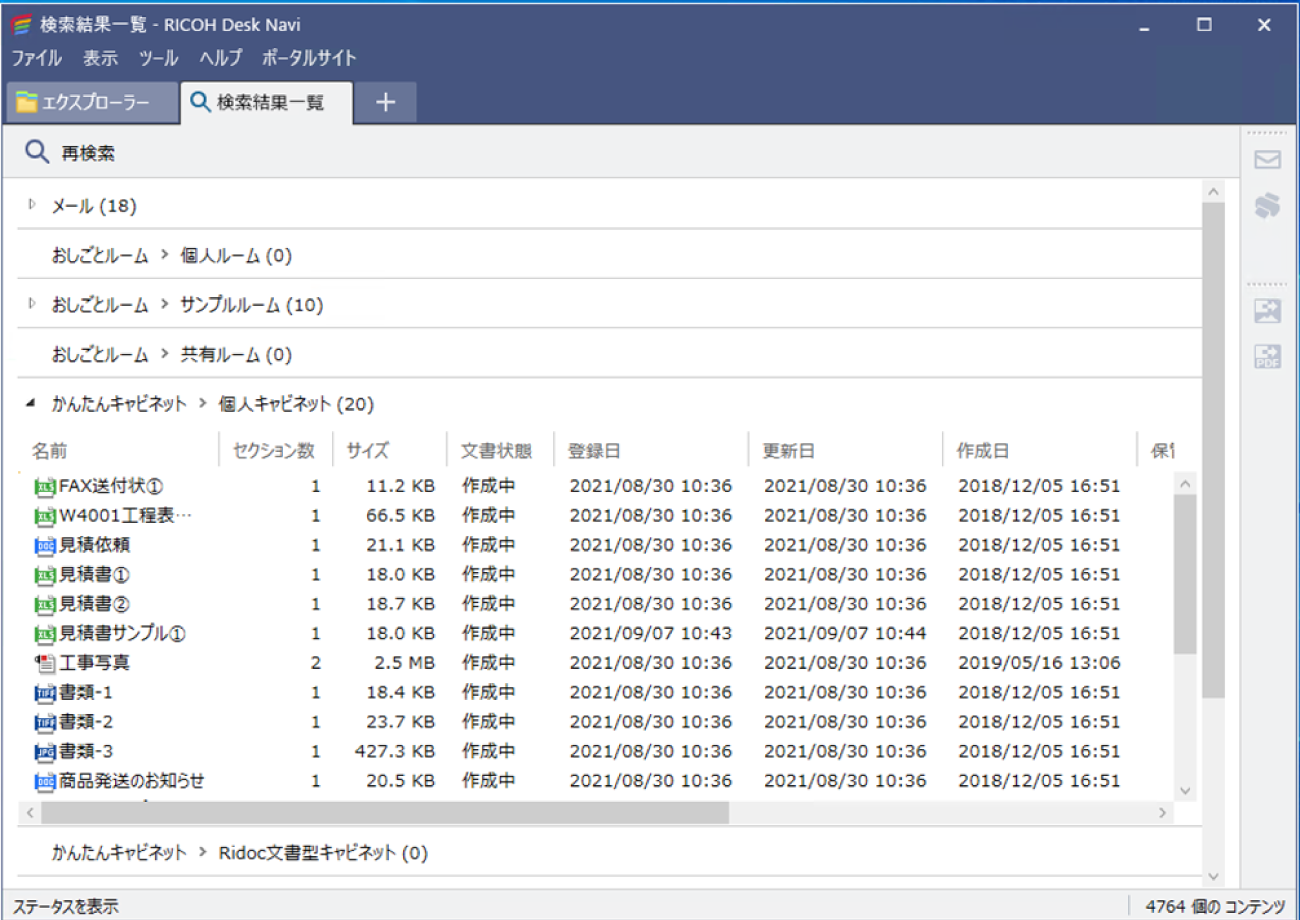Click the FAX送付状① file icon
The image size is (1300, 920).
click(x=45, y=487)
